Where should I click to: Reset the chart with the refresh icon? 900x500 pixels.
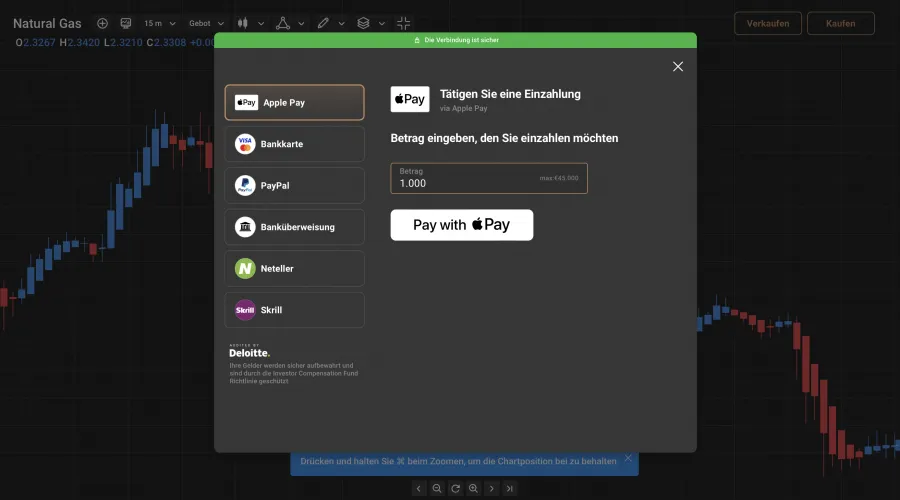coord(455,488)
